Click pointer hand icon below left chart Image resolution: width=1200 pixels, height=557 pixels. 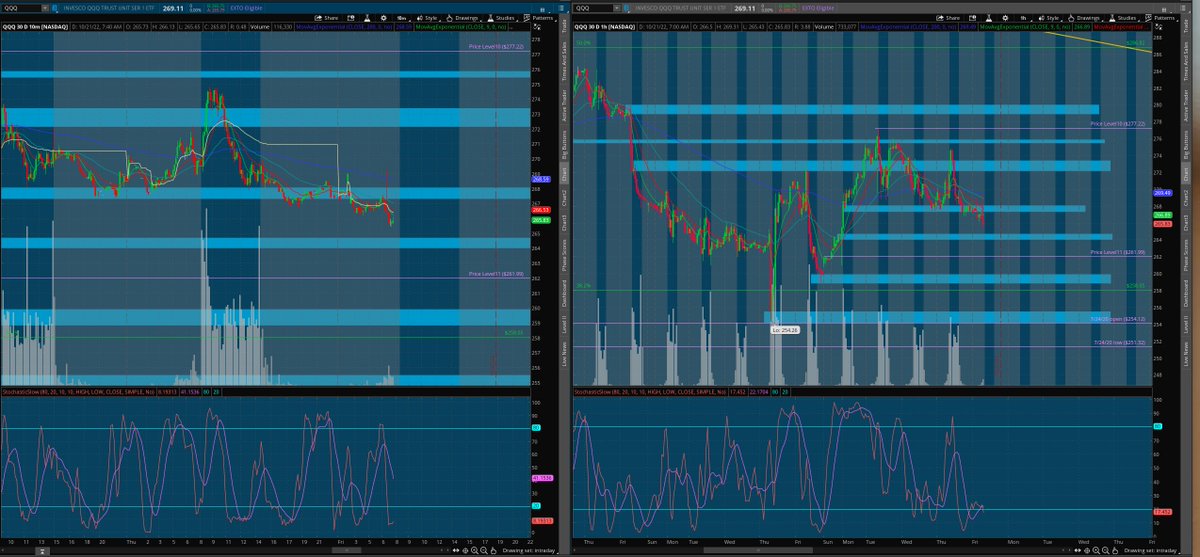coord(493,550)
